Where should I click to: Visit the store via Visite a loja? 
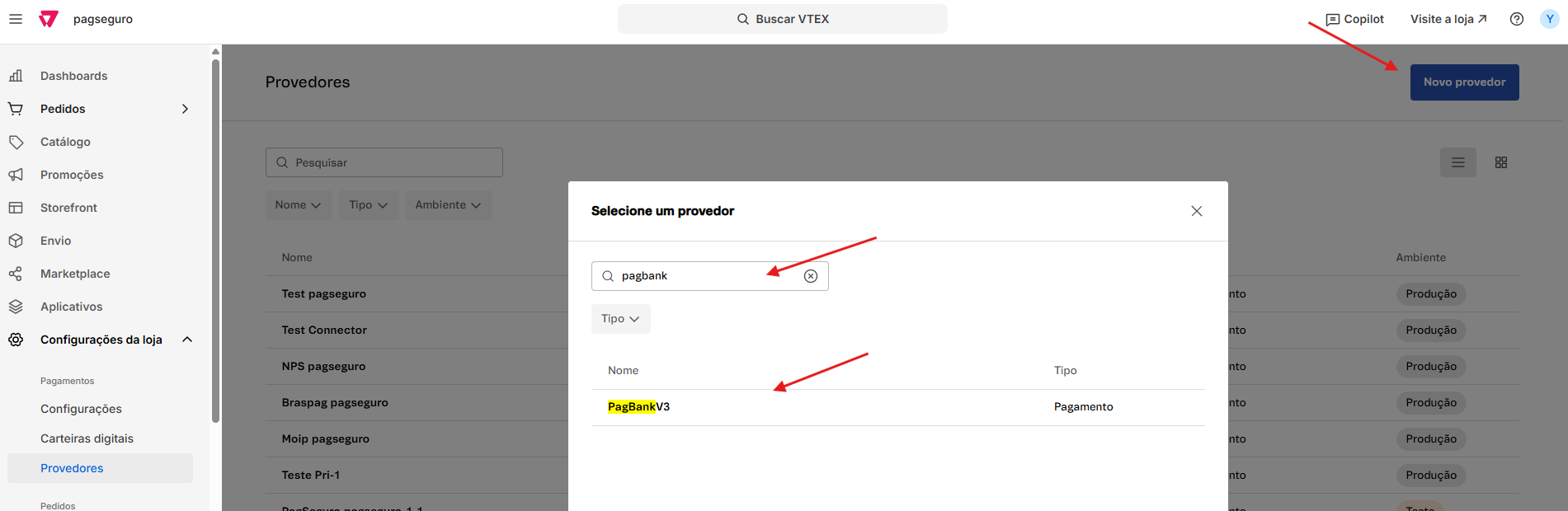point(1448,19)
